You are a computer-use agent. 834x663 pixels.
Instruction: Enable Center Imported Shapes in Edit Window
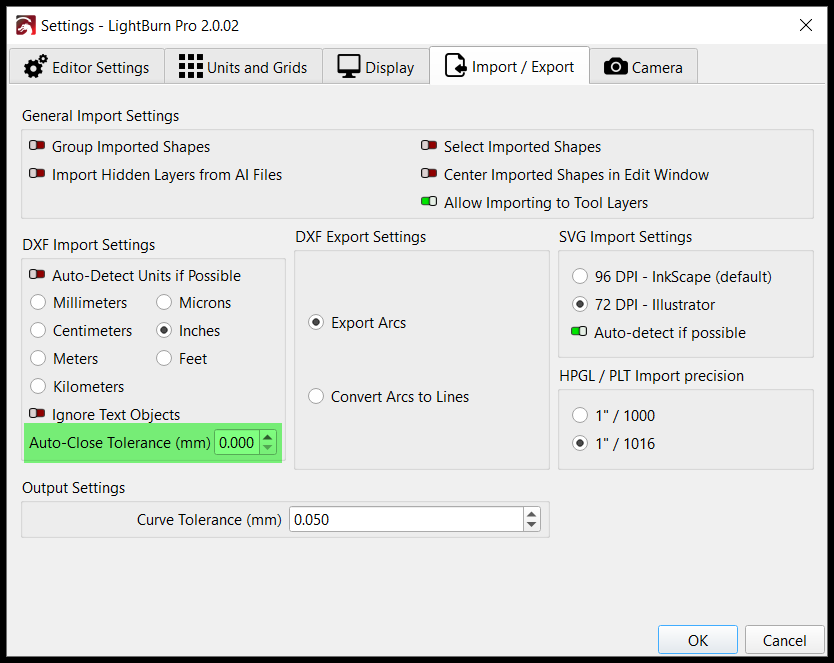pos(430,175)
